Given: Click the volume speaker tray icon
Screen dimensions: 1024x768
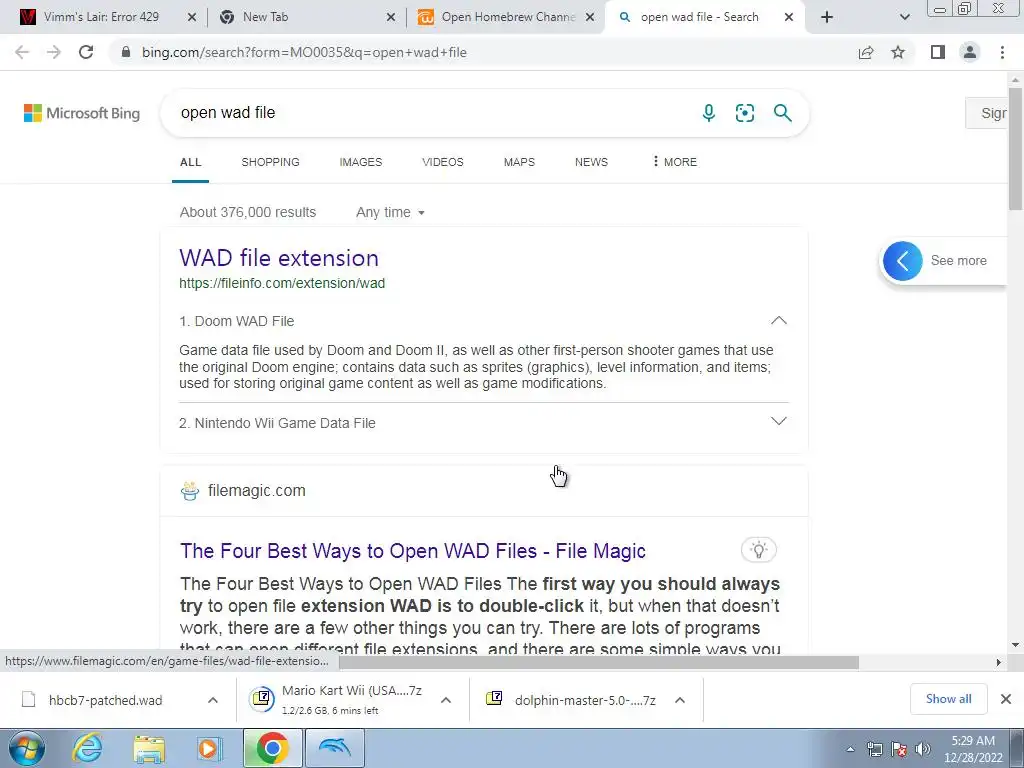Looking at the screenshot, I should click(x=923, y=749).
